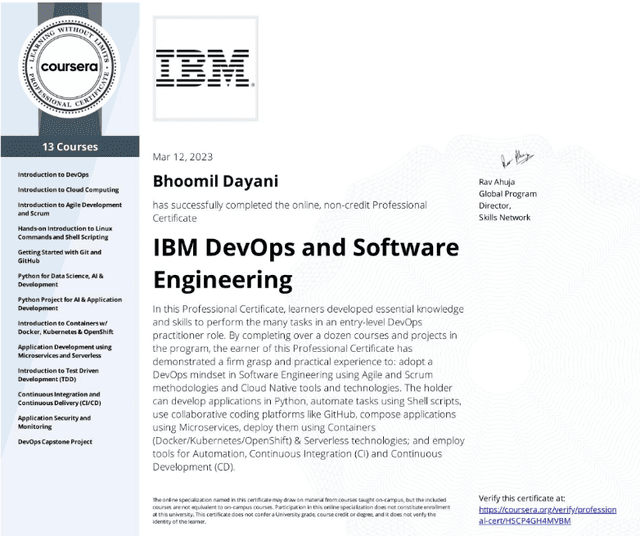Image resolution: width=640 pixels, height=536 pixels.
Task: Select 'Introduction to DevOps' course entry
Action: pyautogui.click(x=53, y=174)
